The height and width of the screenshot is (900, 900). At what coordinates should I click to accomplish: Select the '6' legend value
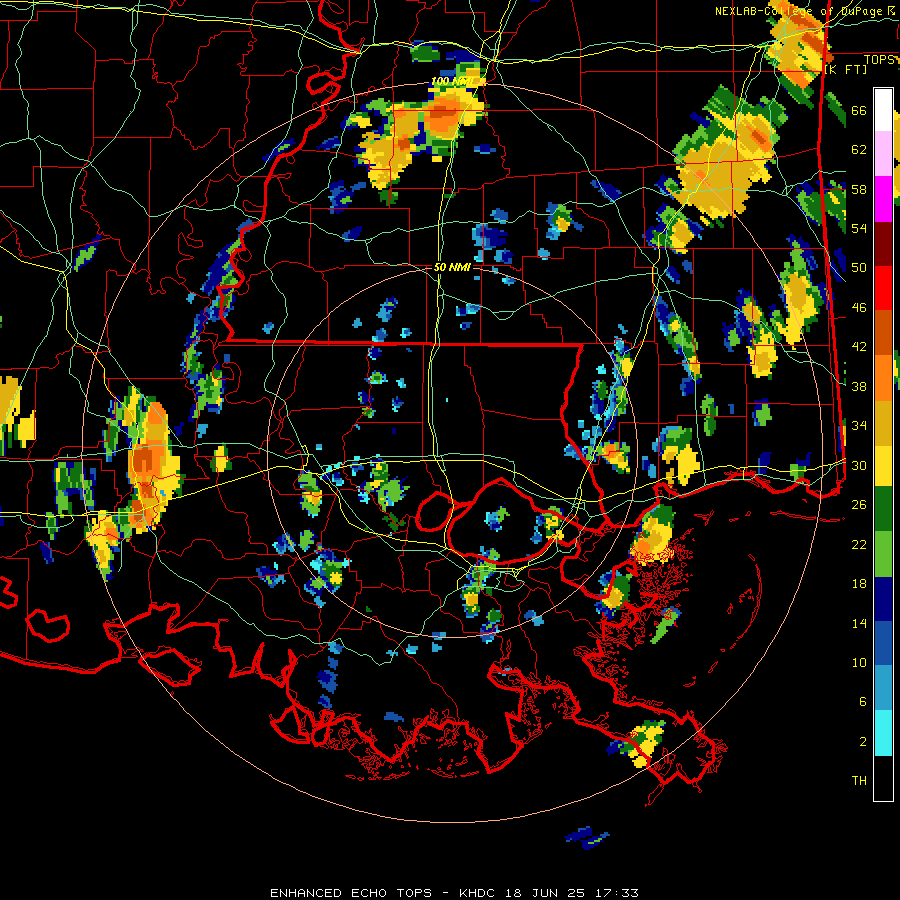863,702
